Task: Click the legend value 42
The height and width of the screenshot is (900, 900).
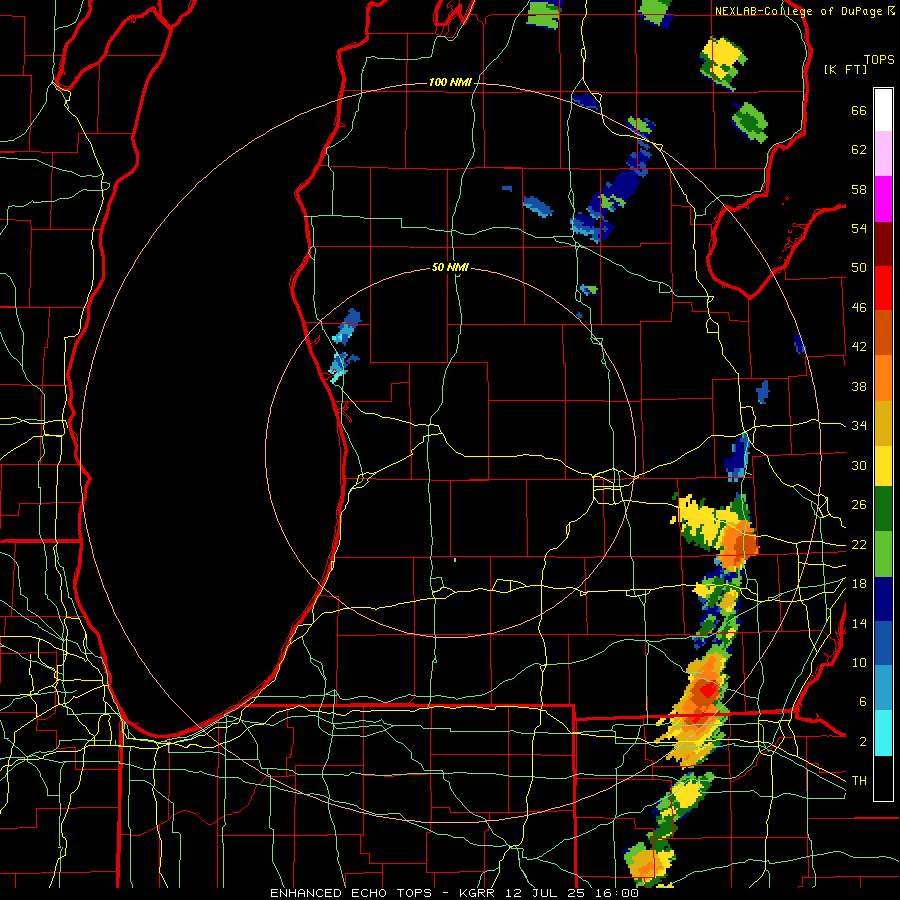Action: [859, 347]
